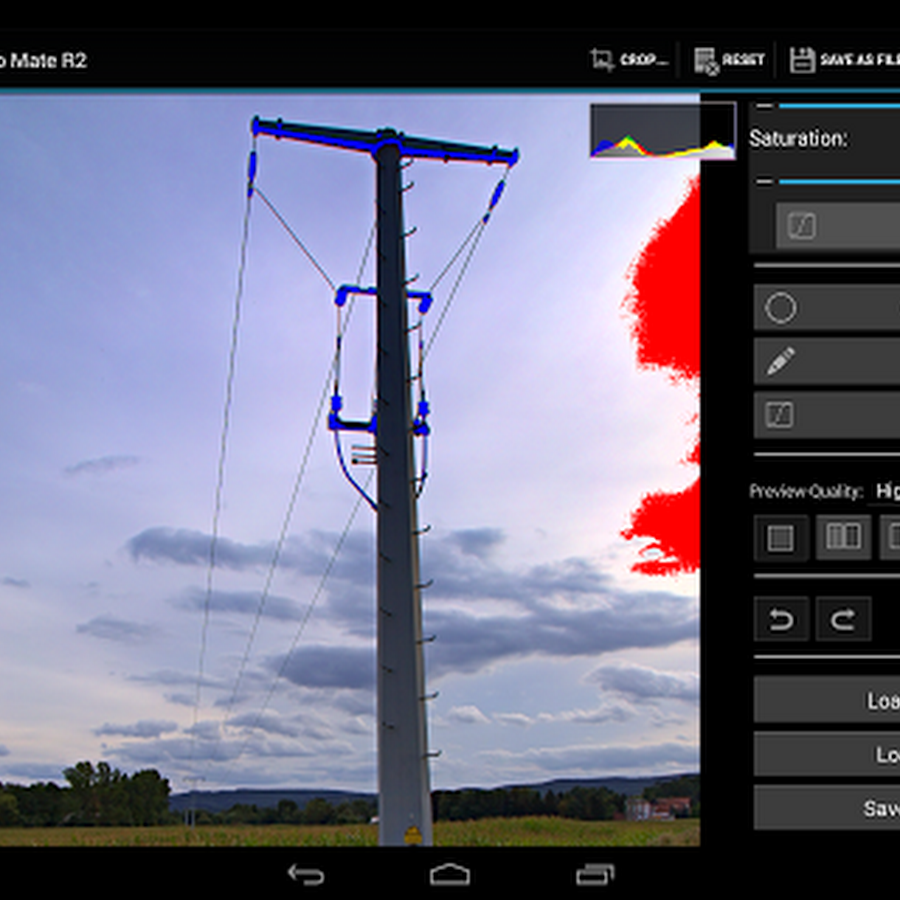Image resolution: width=900 pixels, height=900 pixels.
Task: Tap the Android recent apps icon
Action: (595, 875)
